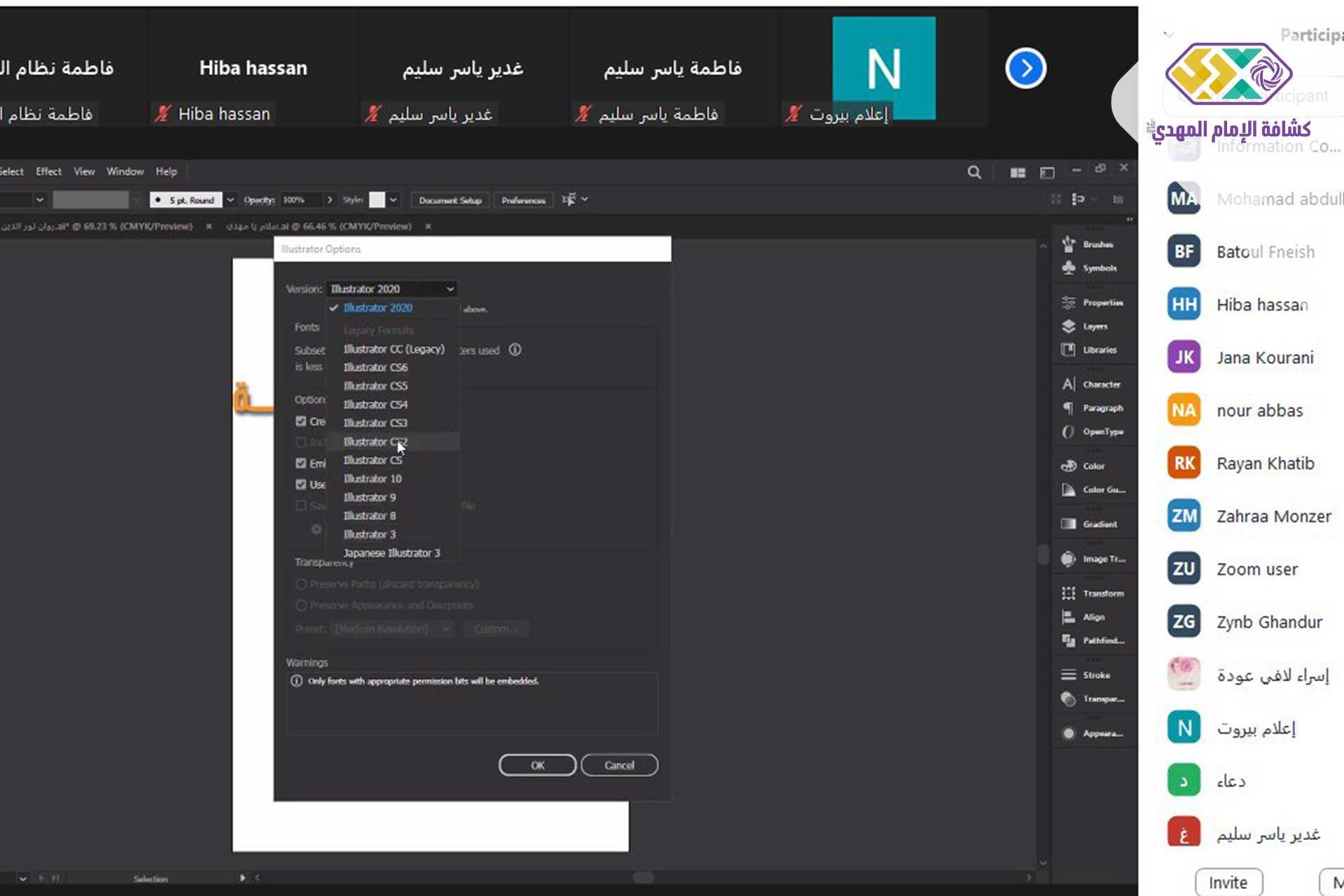
Task: Open the Brushes panel icon
Action: coord(1069,244)
